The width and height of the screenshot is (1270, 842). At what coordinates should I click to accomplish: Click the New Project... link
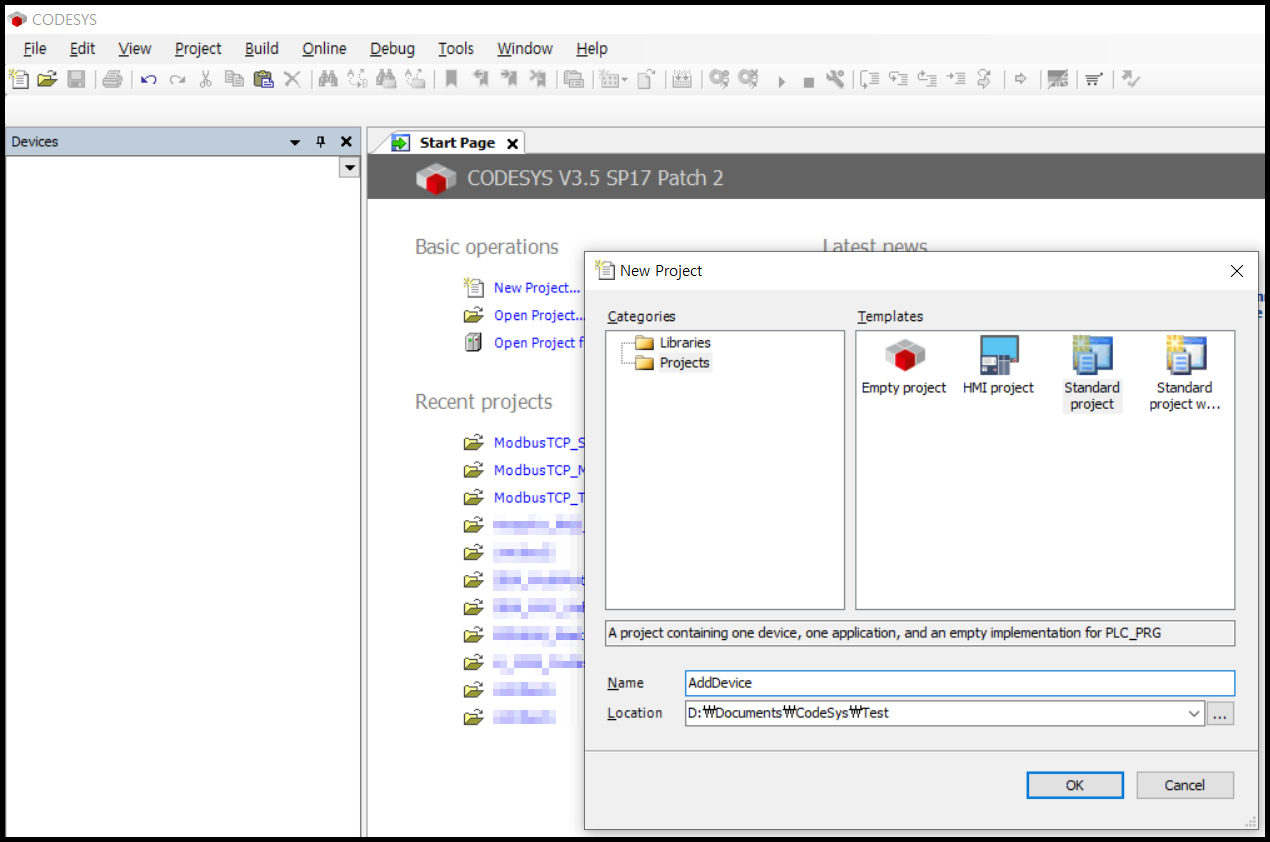point(537,288)
